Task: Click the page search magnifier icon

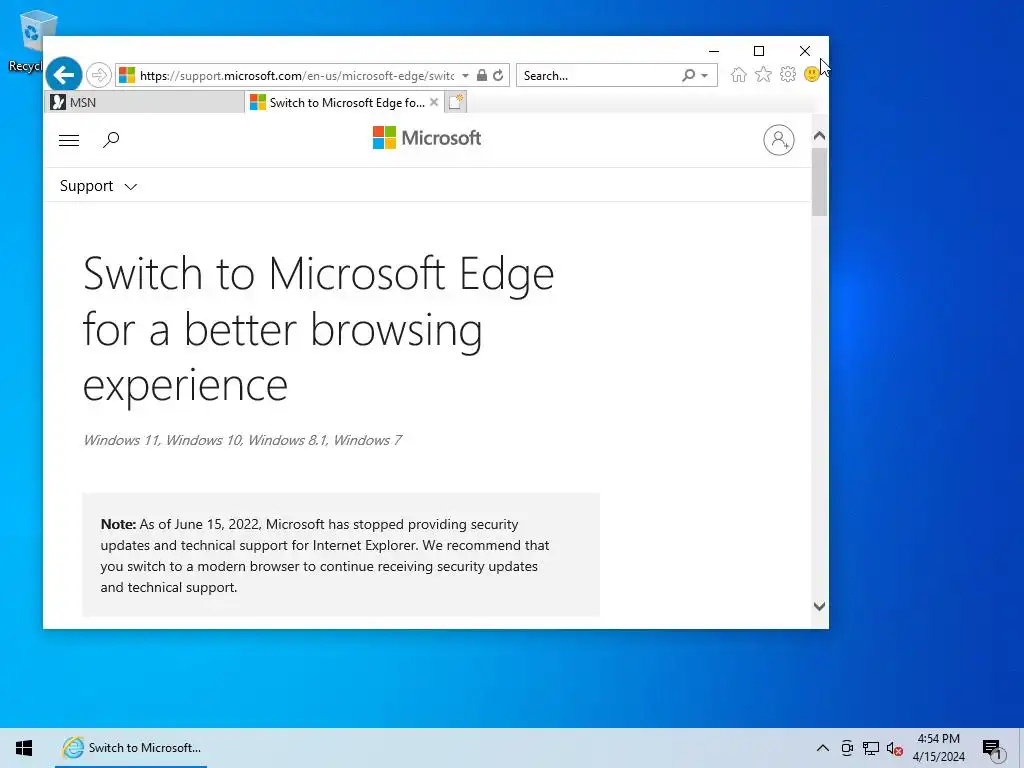Action: click(111, 139)
